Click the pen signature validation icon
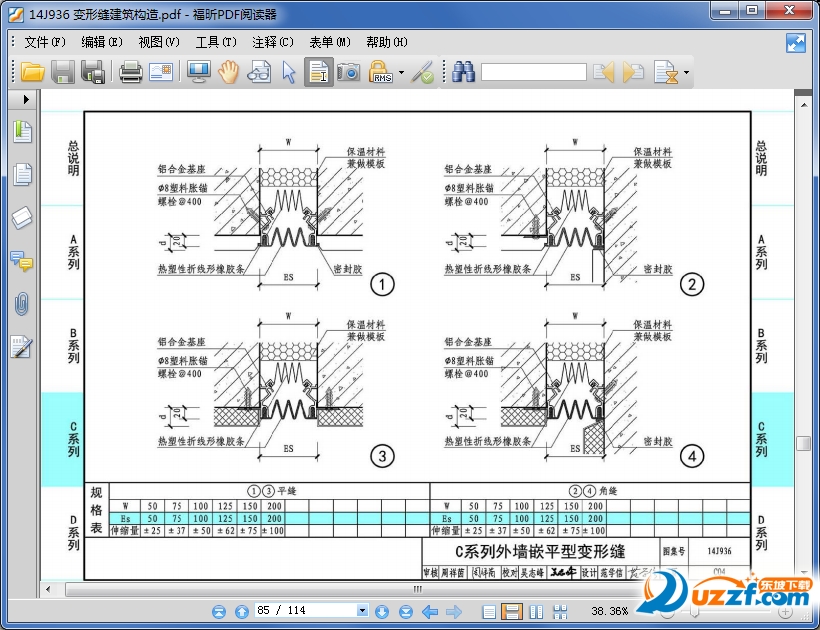This screenshot has height=630, width=820. tap(423, 72)
